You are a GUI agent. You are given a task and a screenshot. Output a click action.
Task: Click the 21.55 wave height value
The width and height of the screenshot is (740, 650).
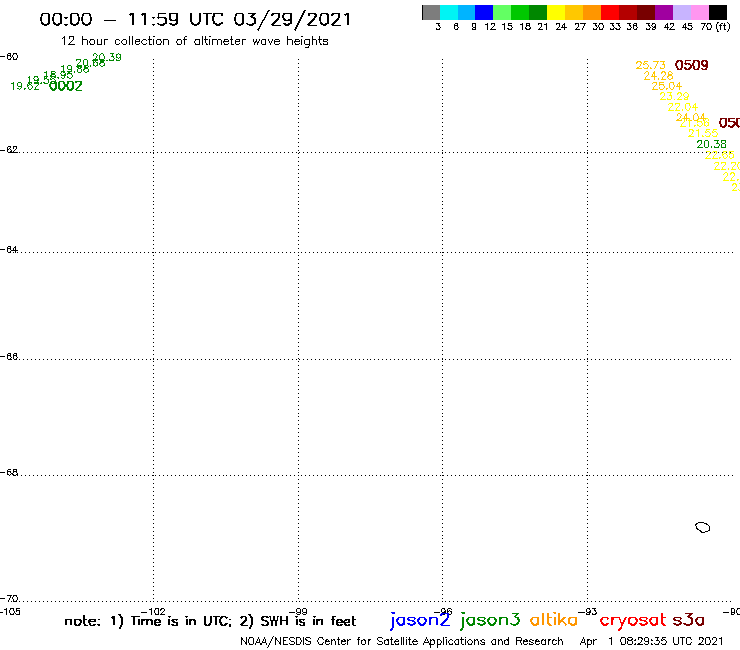pyautogui.click(x=703, y=133)
